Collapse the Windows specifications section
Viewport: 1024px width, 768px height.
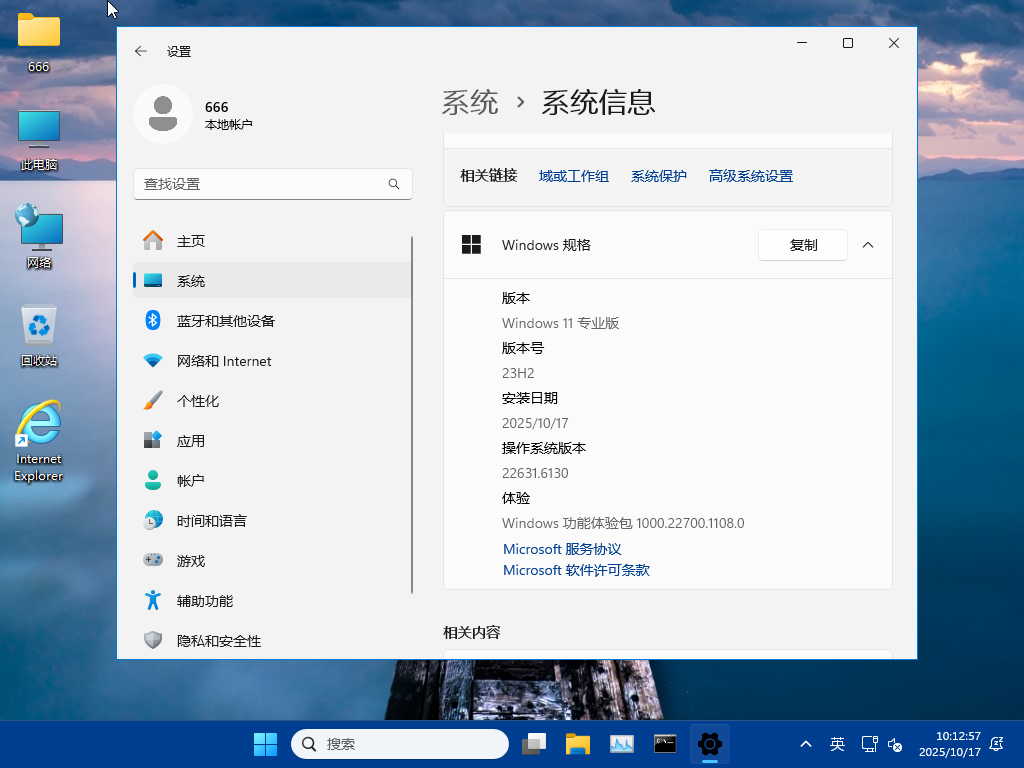click(868, 245)
